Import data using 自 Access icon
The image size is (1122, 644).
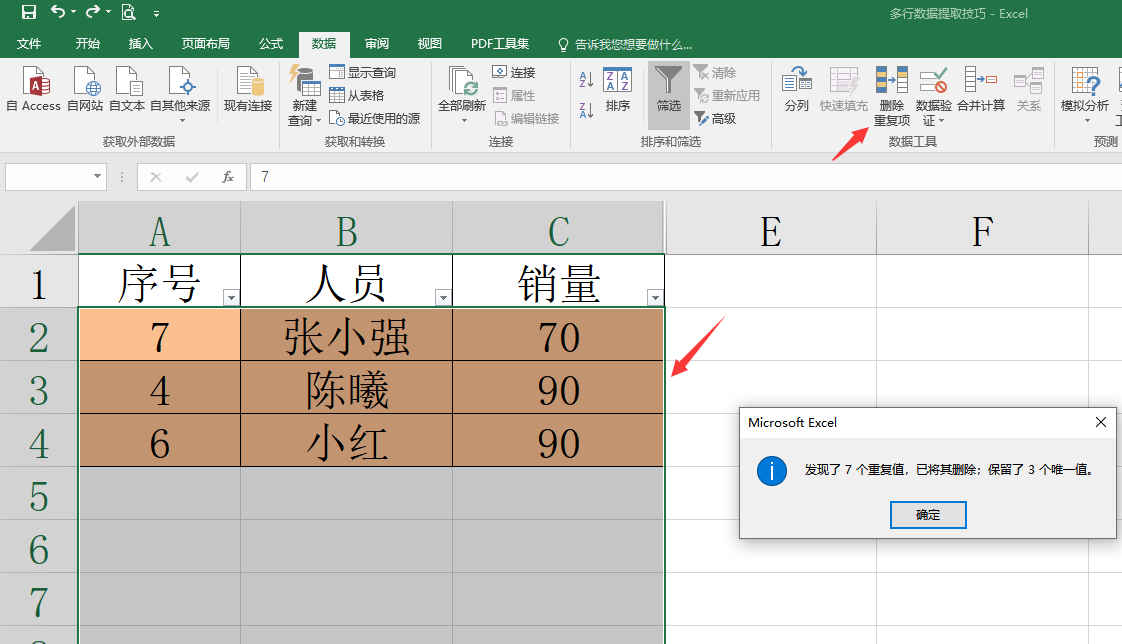(34, 89)
